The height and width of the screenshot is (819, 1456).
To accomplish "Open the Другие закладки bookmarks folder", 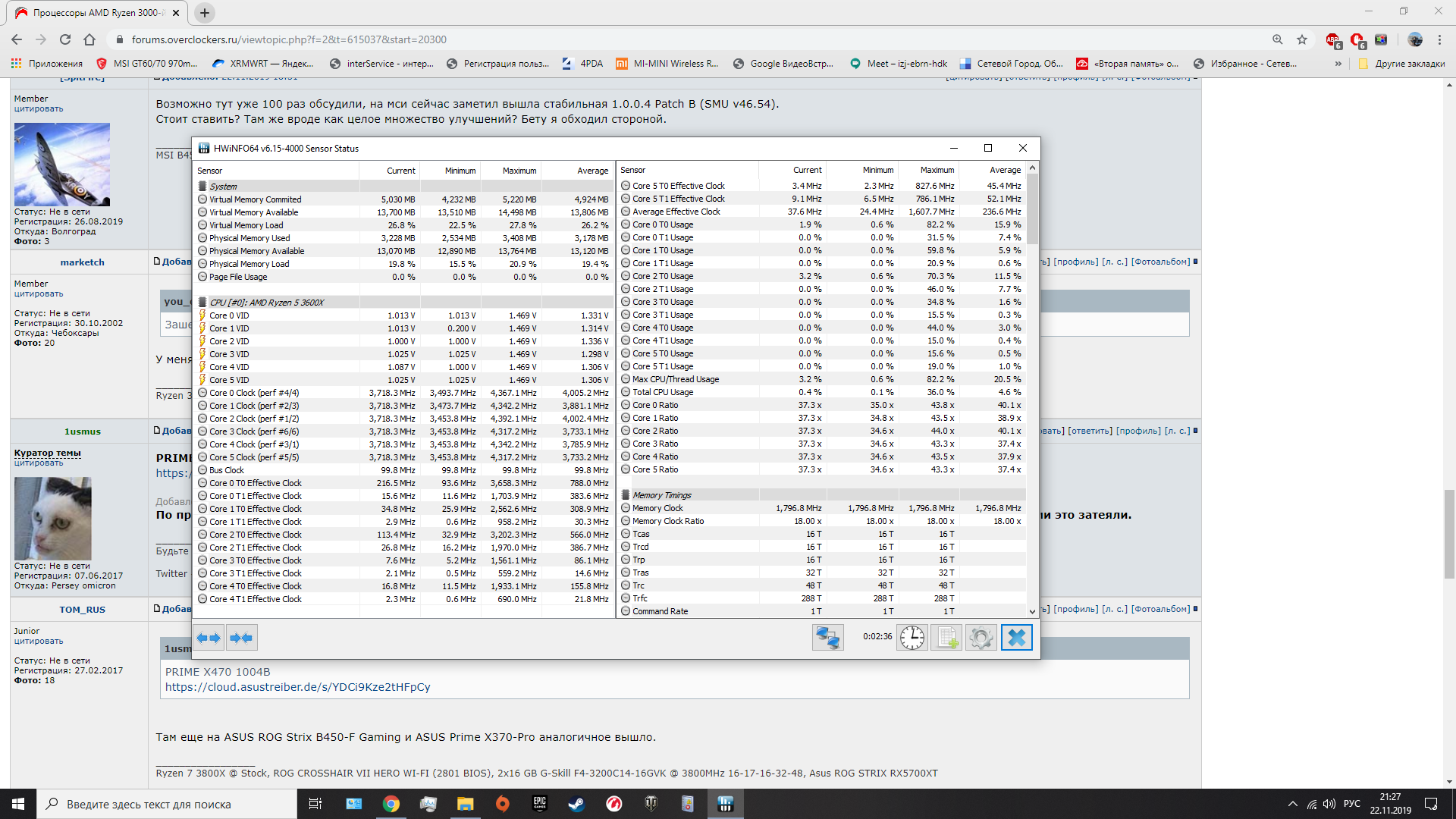I will pyautogui.click(x=1401, y=64).
